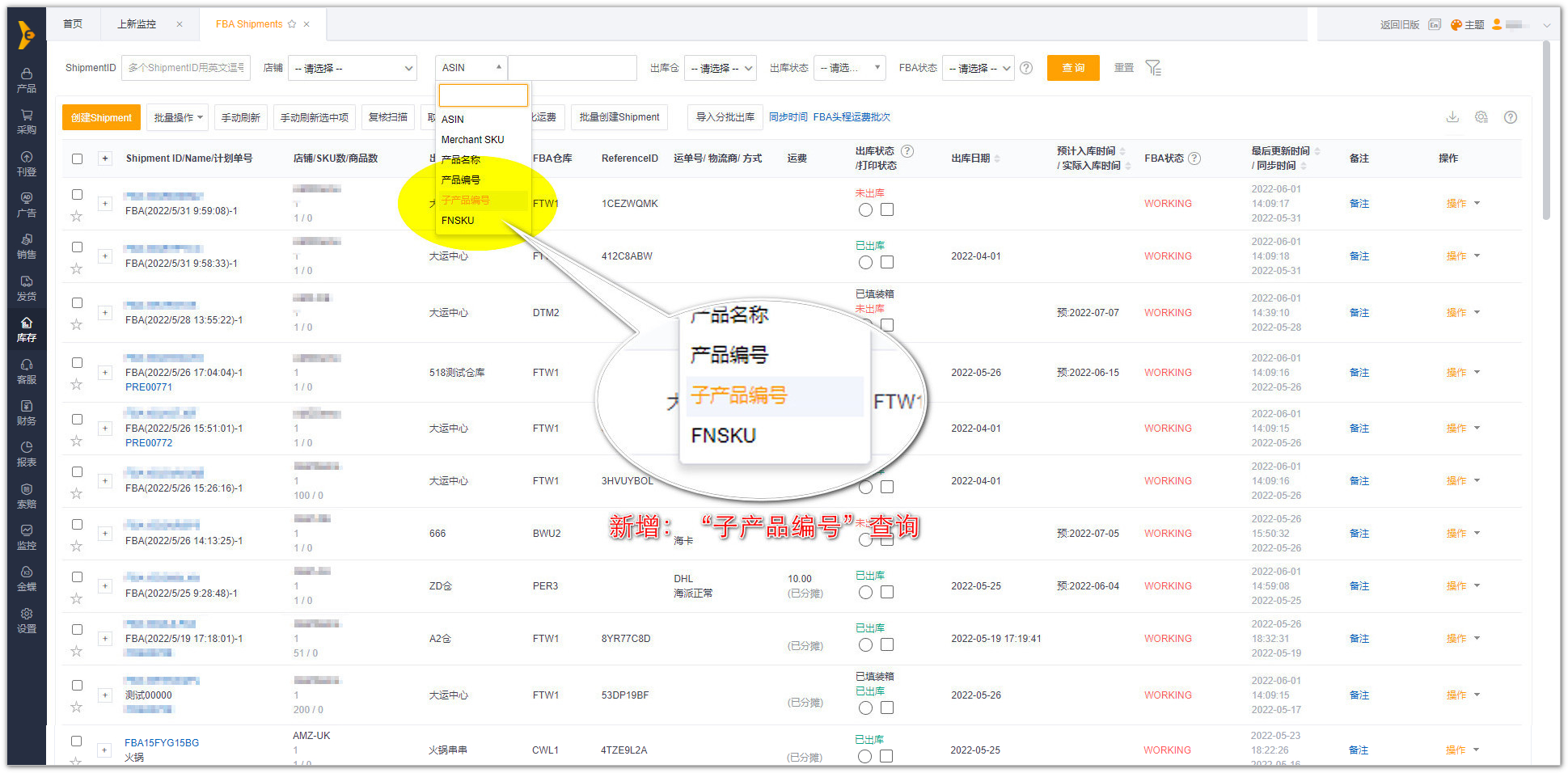Click the 手动刷新 button
The height and width of the screenshot is (773, 1568).
point(241,118)
